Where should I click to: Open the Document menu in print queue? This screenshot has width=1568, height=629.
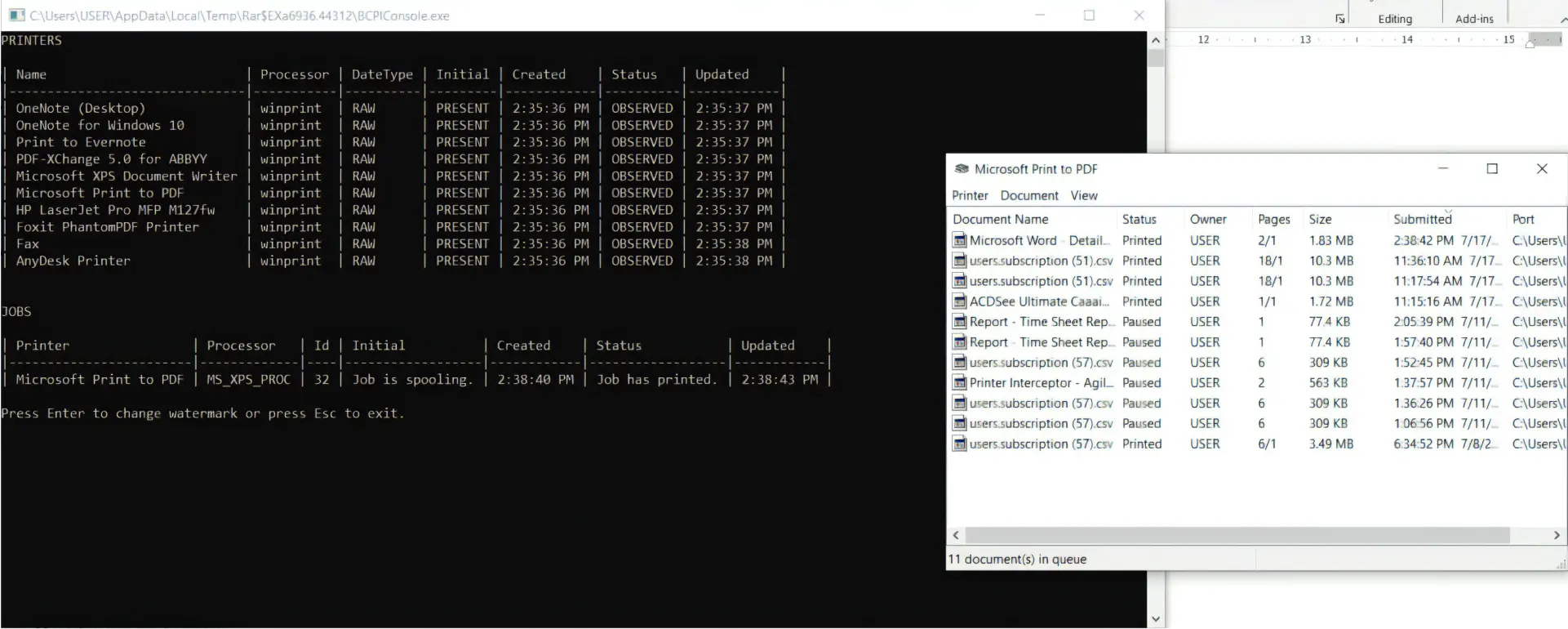click(x=1029, y=196)
